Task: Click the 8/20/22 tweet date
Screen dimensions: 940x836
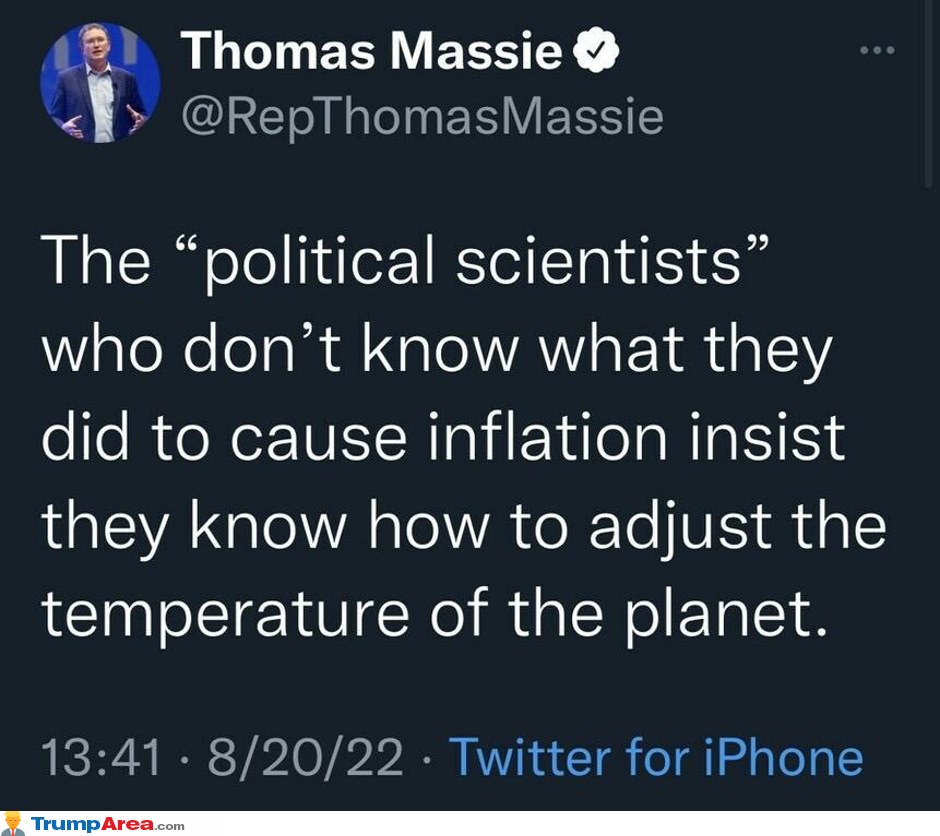Action: [306, 757]
